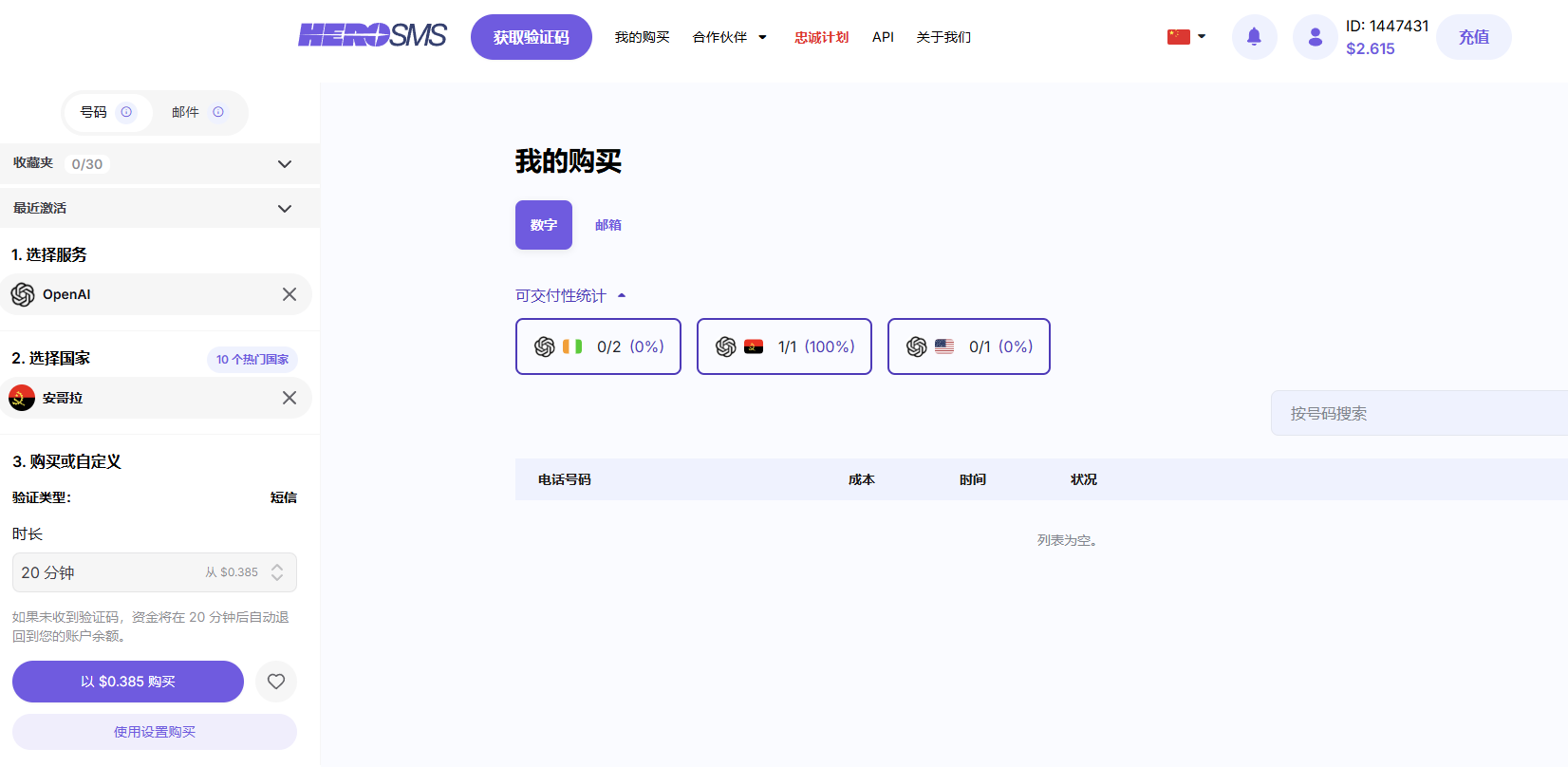Clear the 安哥拉 country selection
Image resolution: width=1568 pixels, height=767 pixels.
pyautogui.click(x=289, y=398)
